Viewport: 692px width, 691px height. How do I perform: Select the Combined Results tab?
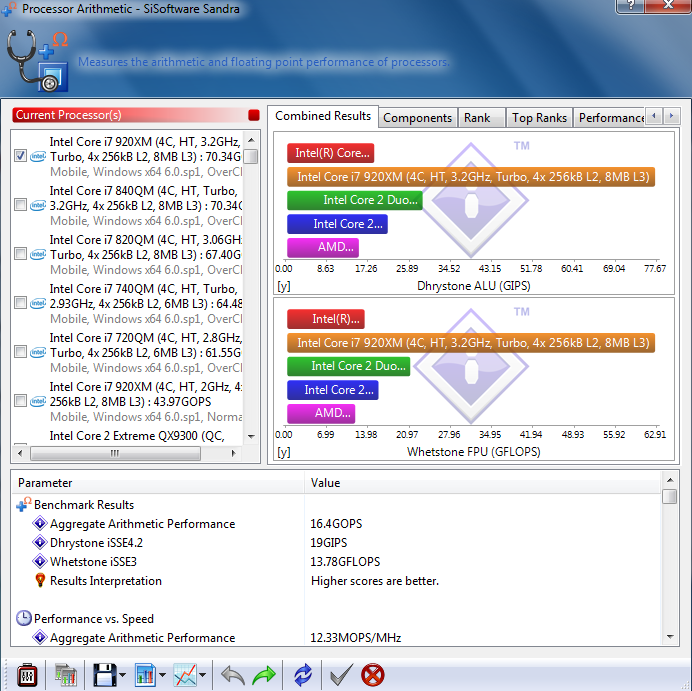323,116
